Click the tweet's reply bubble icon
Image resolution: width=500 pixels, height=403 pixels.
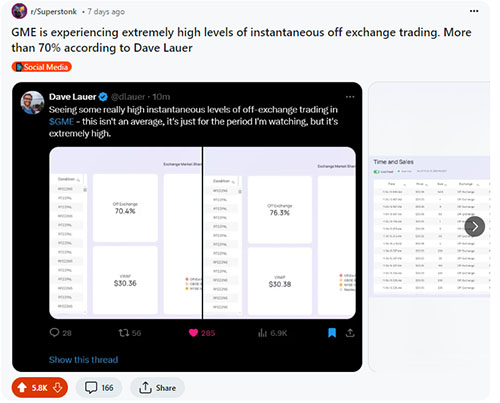[x=54, y=332]
